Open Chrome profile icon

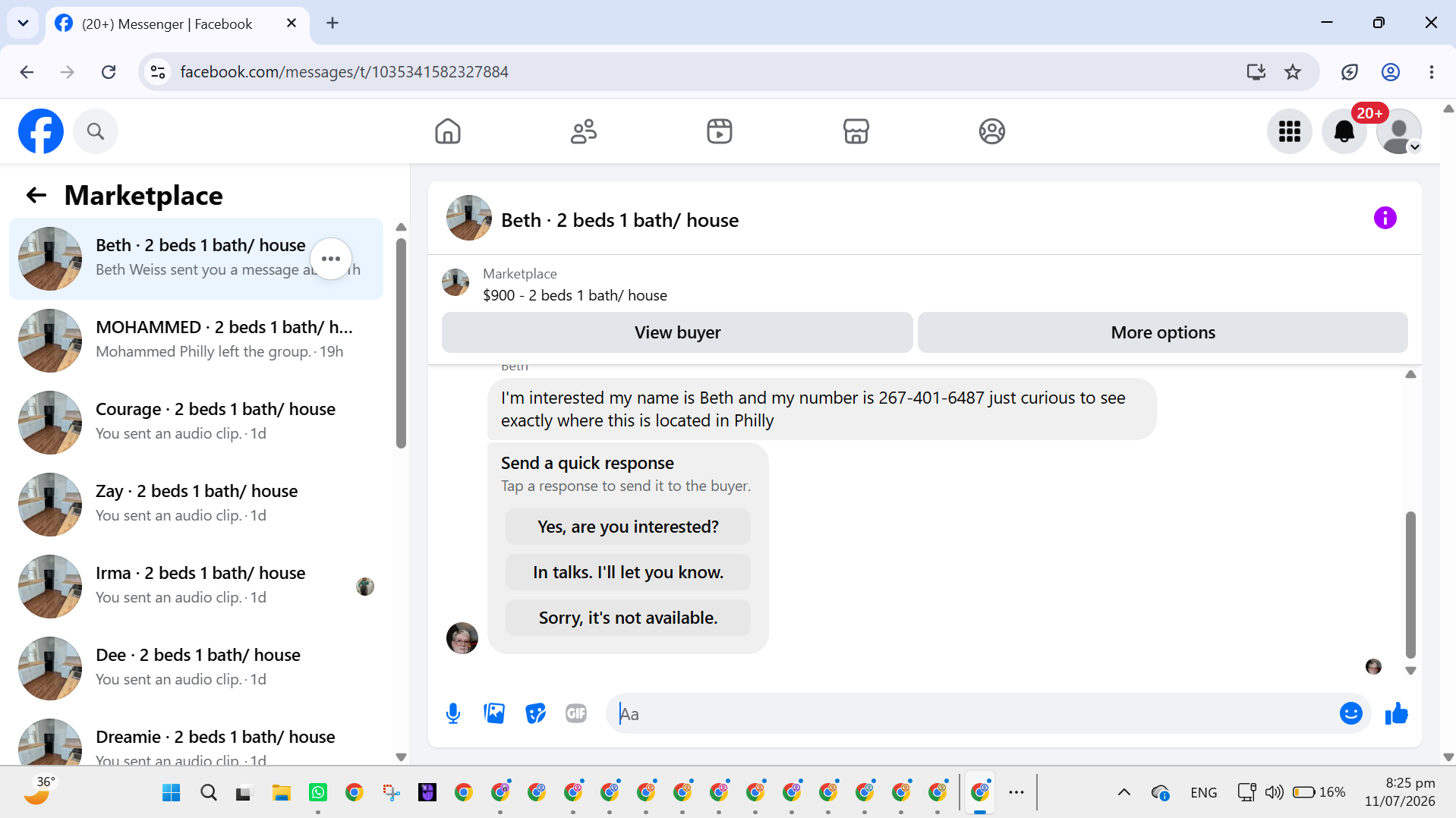coord(1390,72)
